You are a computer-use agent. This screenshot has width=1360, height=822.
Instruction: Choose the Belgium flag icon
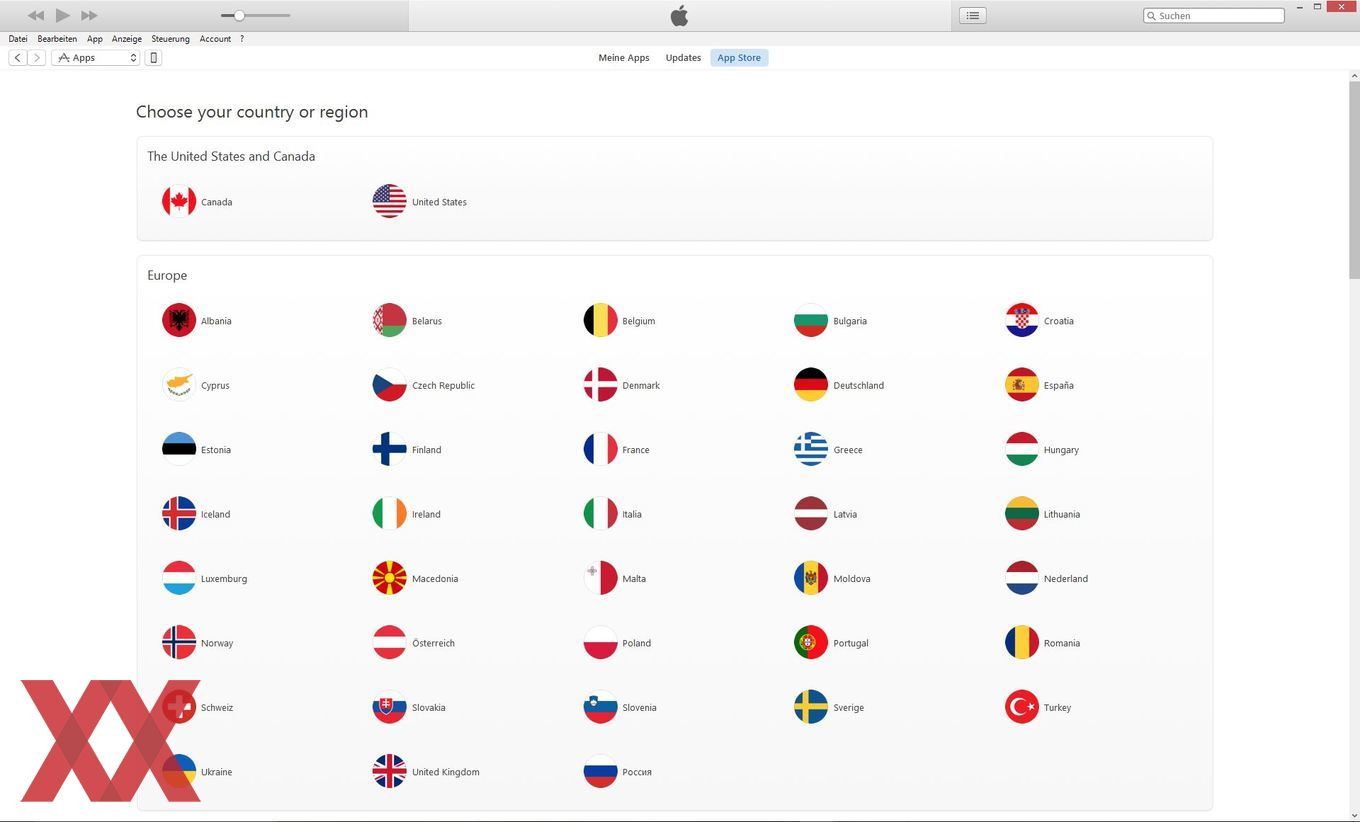(601, 320)
